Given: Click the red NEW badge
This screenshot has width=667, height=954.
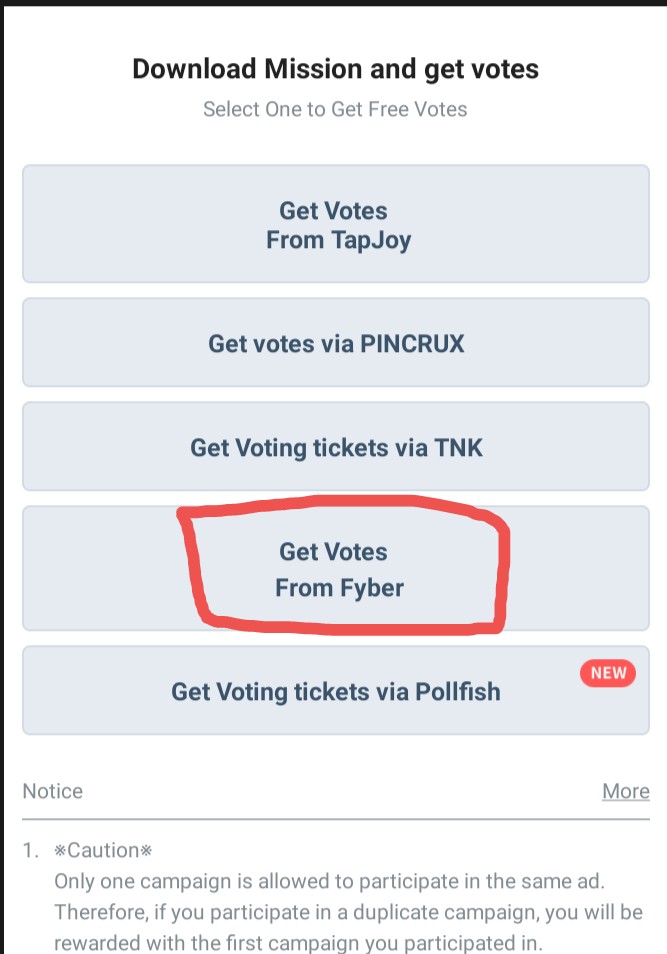Looking at the screenshot, I should point(608,673).
